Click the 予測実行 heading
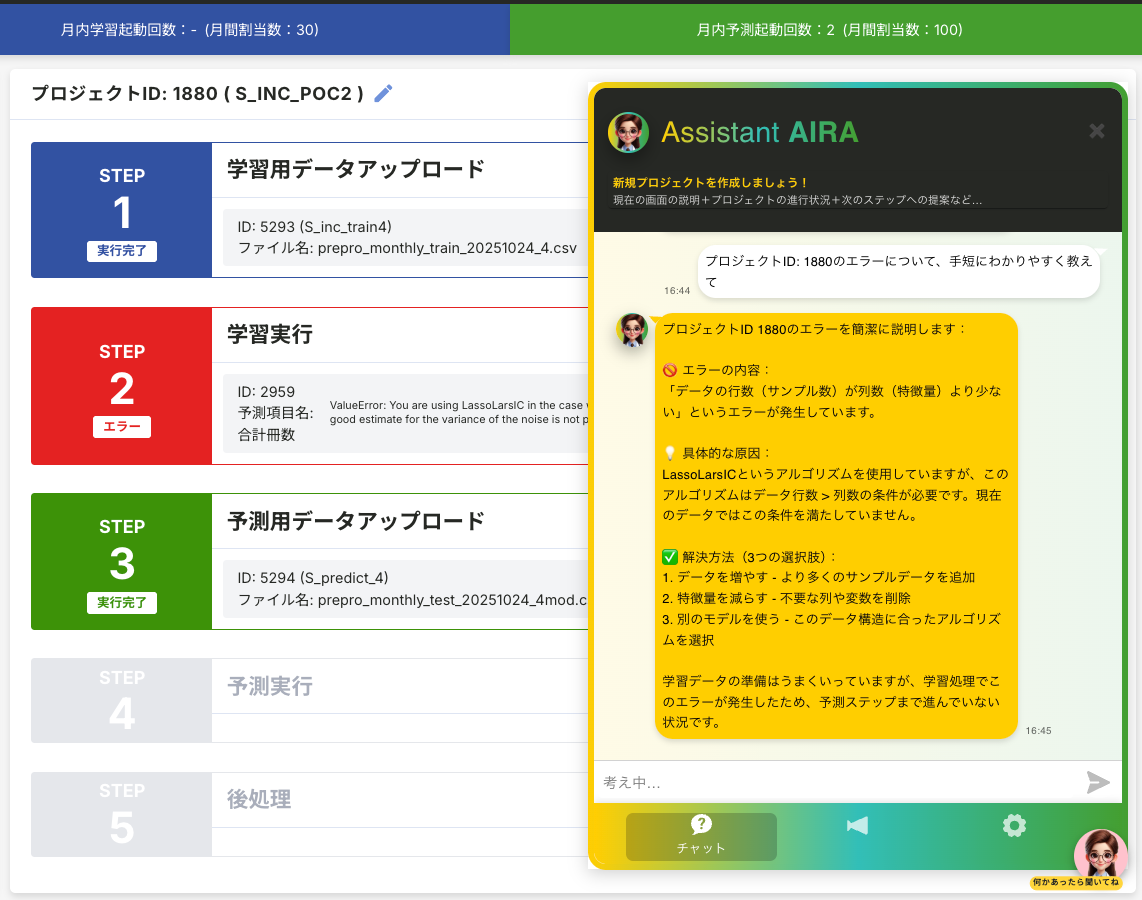 [270, 686]
